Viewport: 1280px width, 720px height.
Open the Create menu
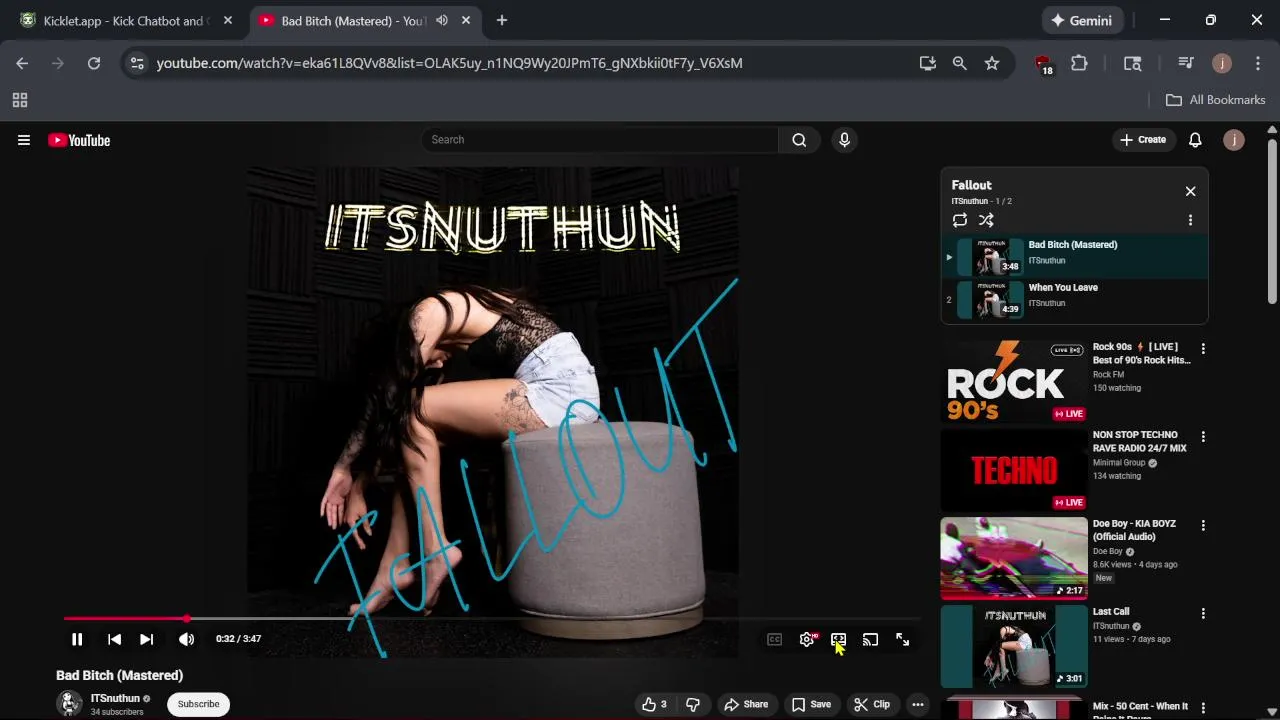1143,140
